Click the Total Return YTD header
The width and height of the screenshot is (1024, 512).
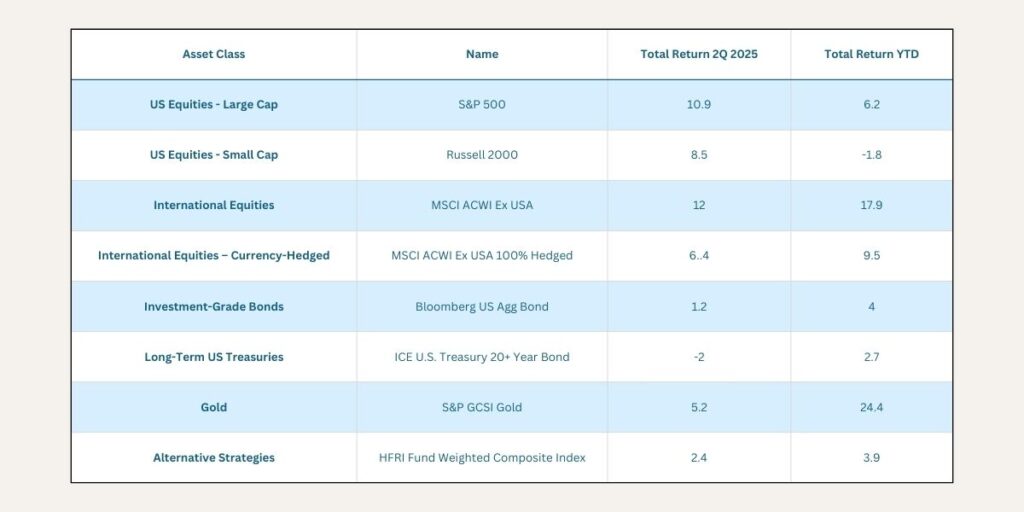pos(871,54)
